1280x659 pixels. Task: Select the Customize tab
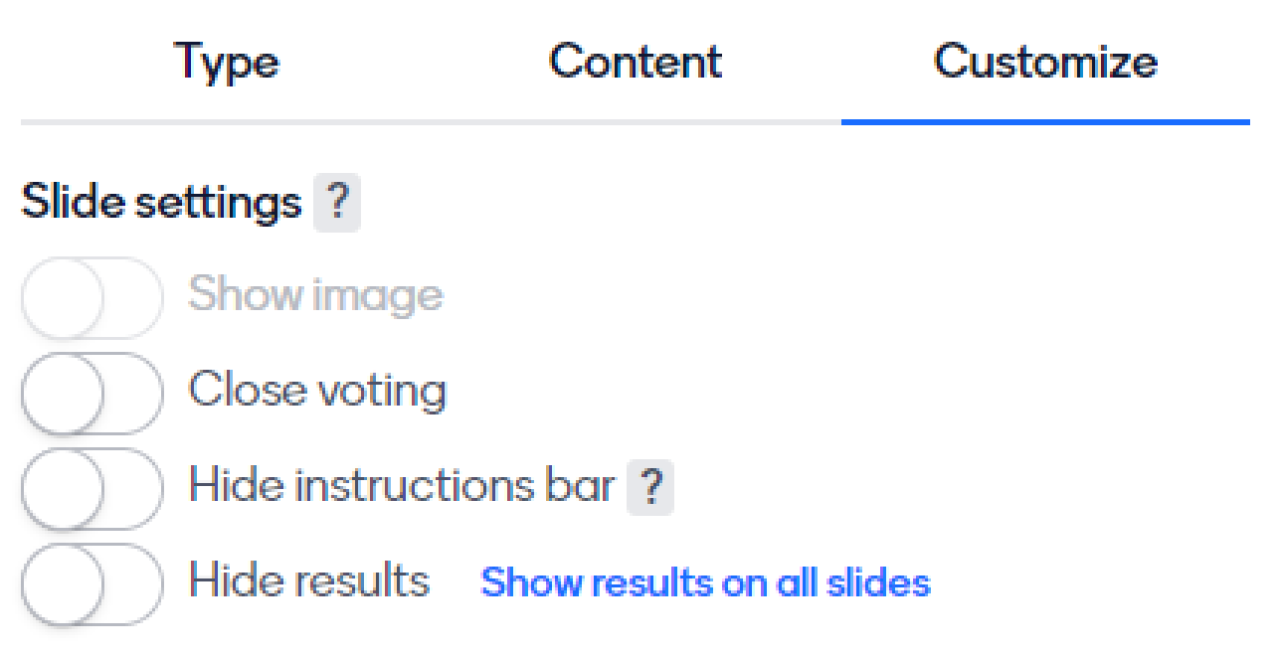click(1045, 62)
